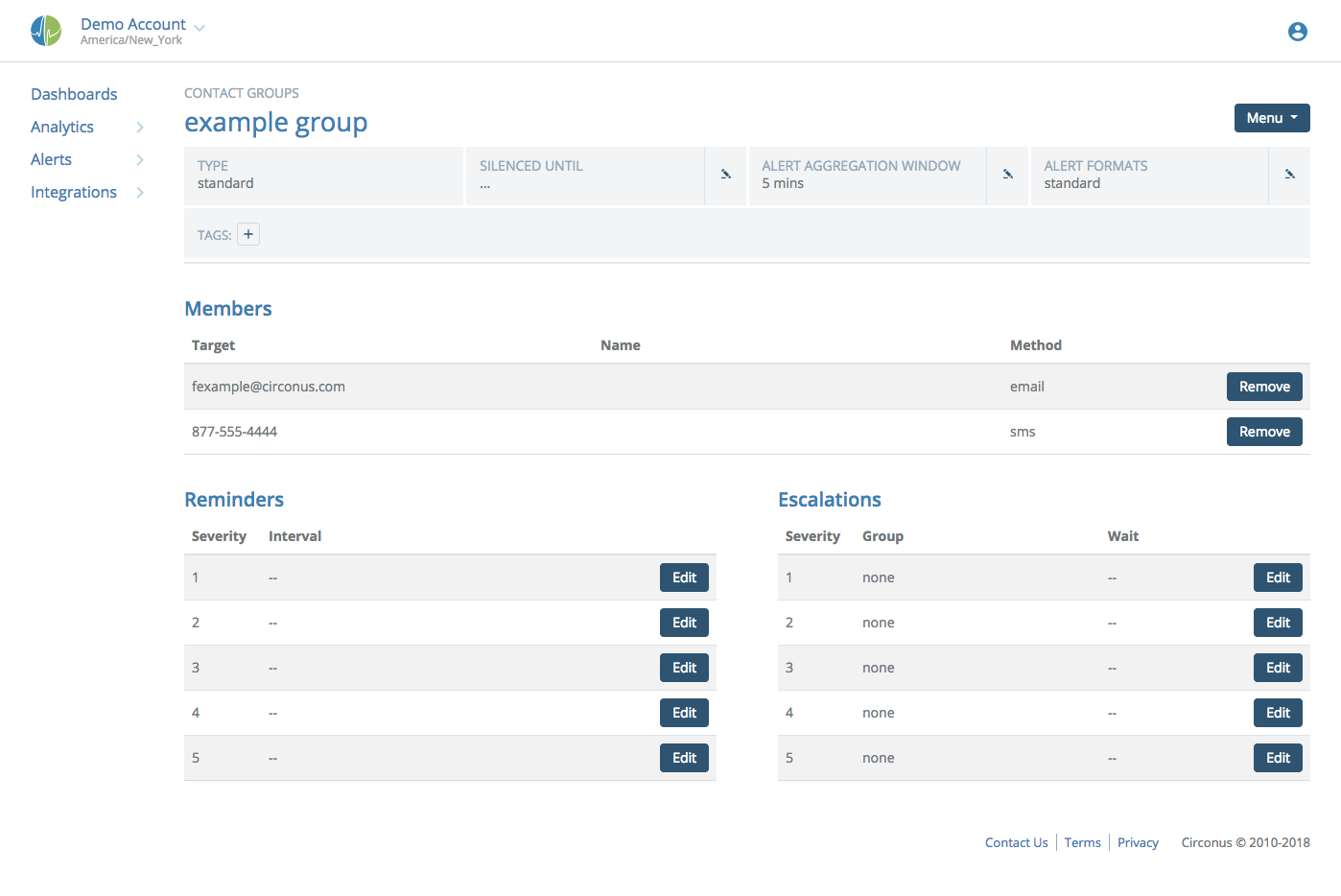Click the example group title
Image resolution: width=1341 pixels, height=896 pixels.
tap(275, 122)
